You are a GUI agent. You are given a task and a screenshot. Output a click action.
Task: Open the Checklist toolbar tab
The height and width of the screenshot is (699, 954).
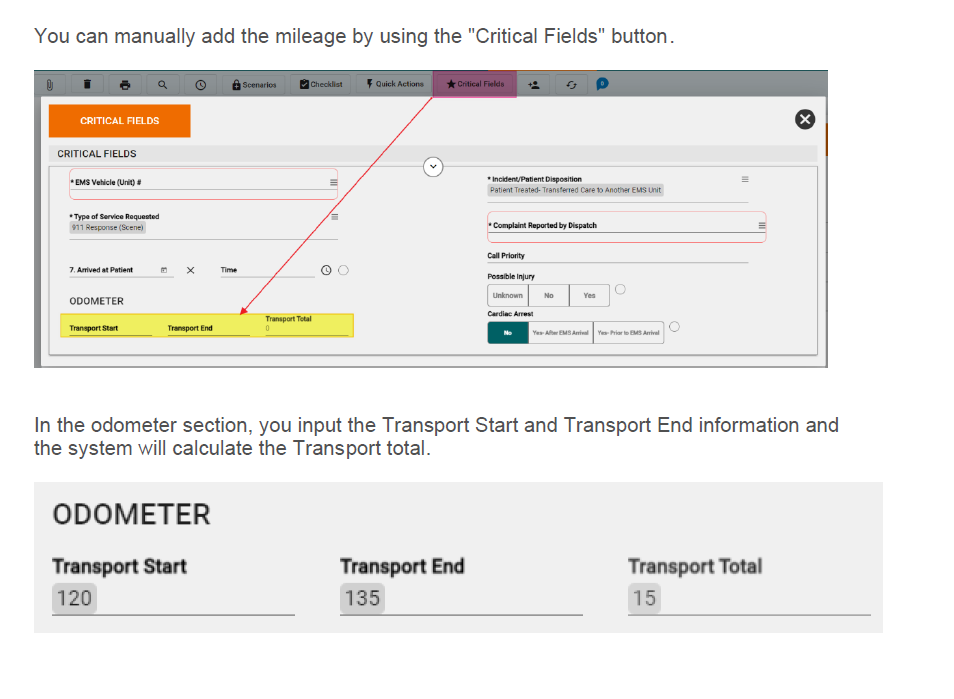321,85
